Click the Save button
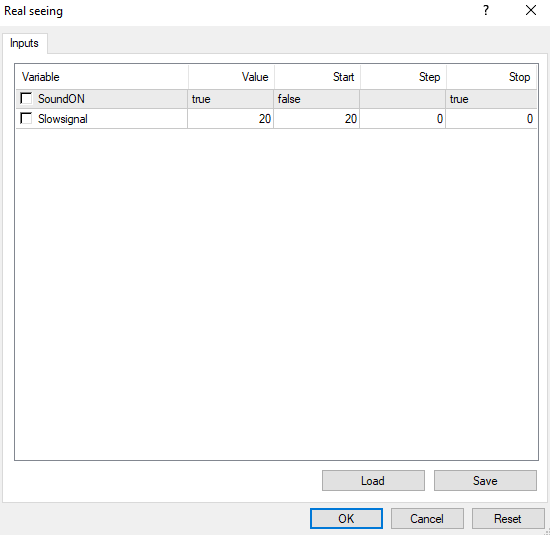This screenshot has width=550, height=535. 485,481
